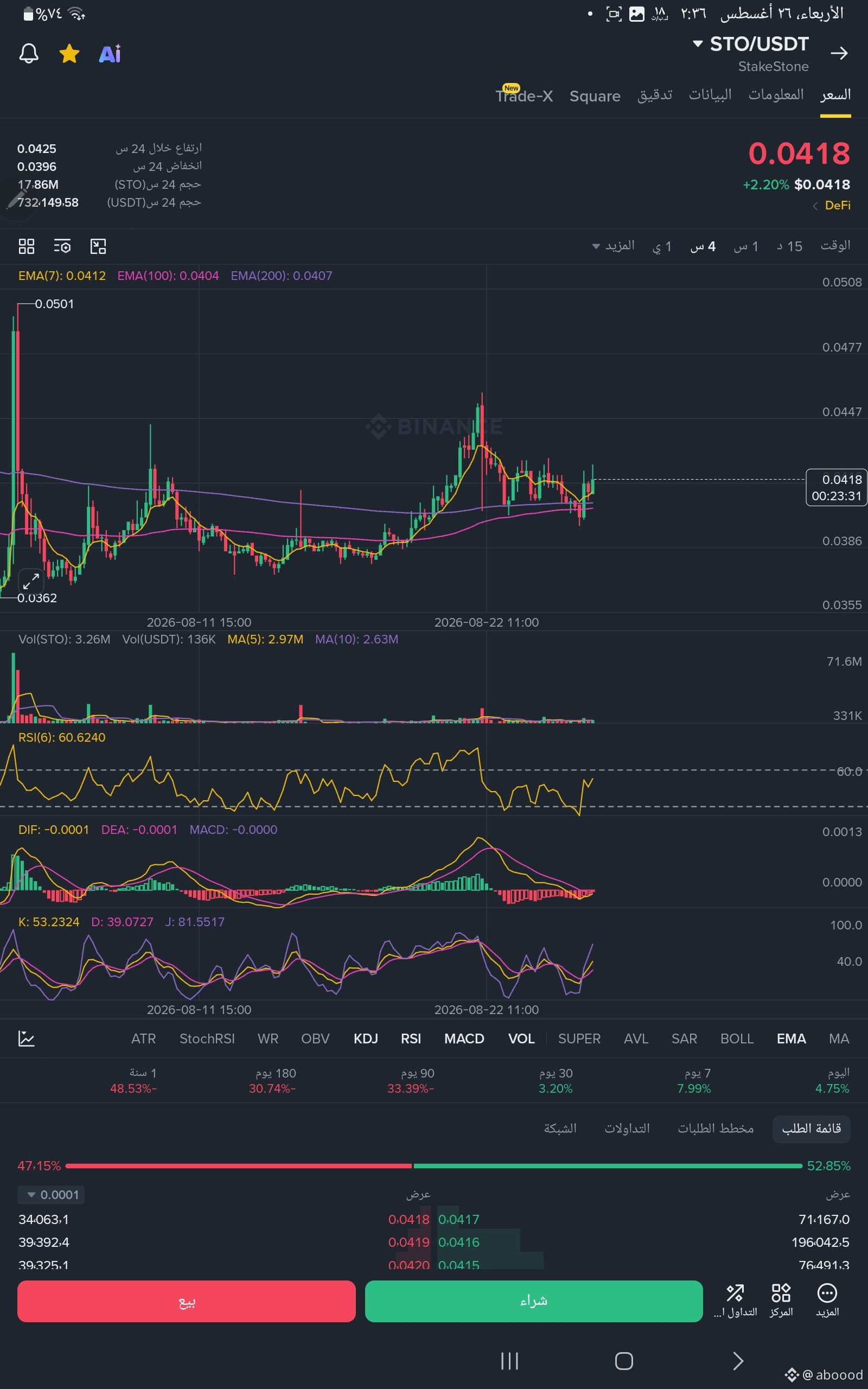Enable the MA overlay
This screenshot has height=1389, width=868.
tap(839, 1039)
